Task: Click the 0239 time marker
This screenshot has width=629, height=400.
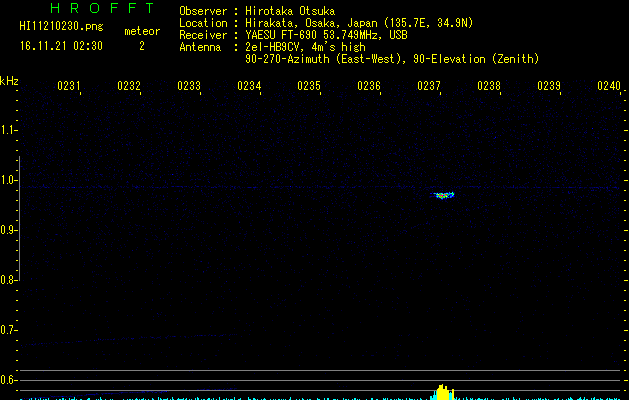Action: coord(549,86)
